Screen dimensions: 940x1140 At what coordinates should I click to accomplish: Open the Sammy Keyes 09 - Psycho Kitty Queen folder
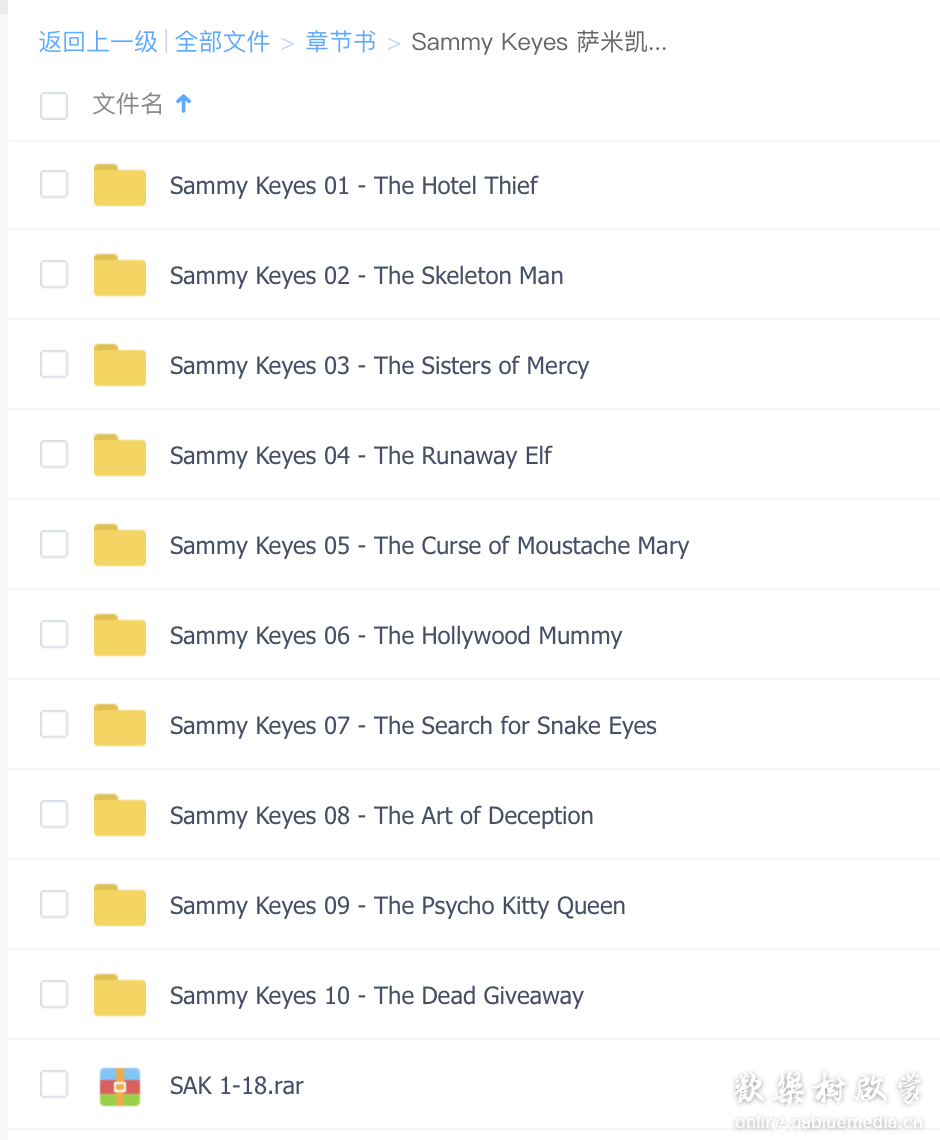pos(398,905)
